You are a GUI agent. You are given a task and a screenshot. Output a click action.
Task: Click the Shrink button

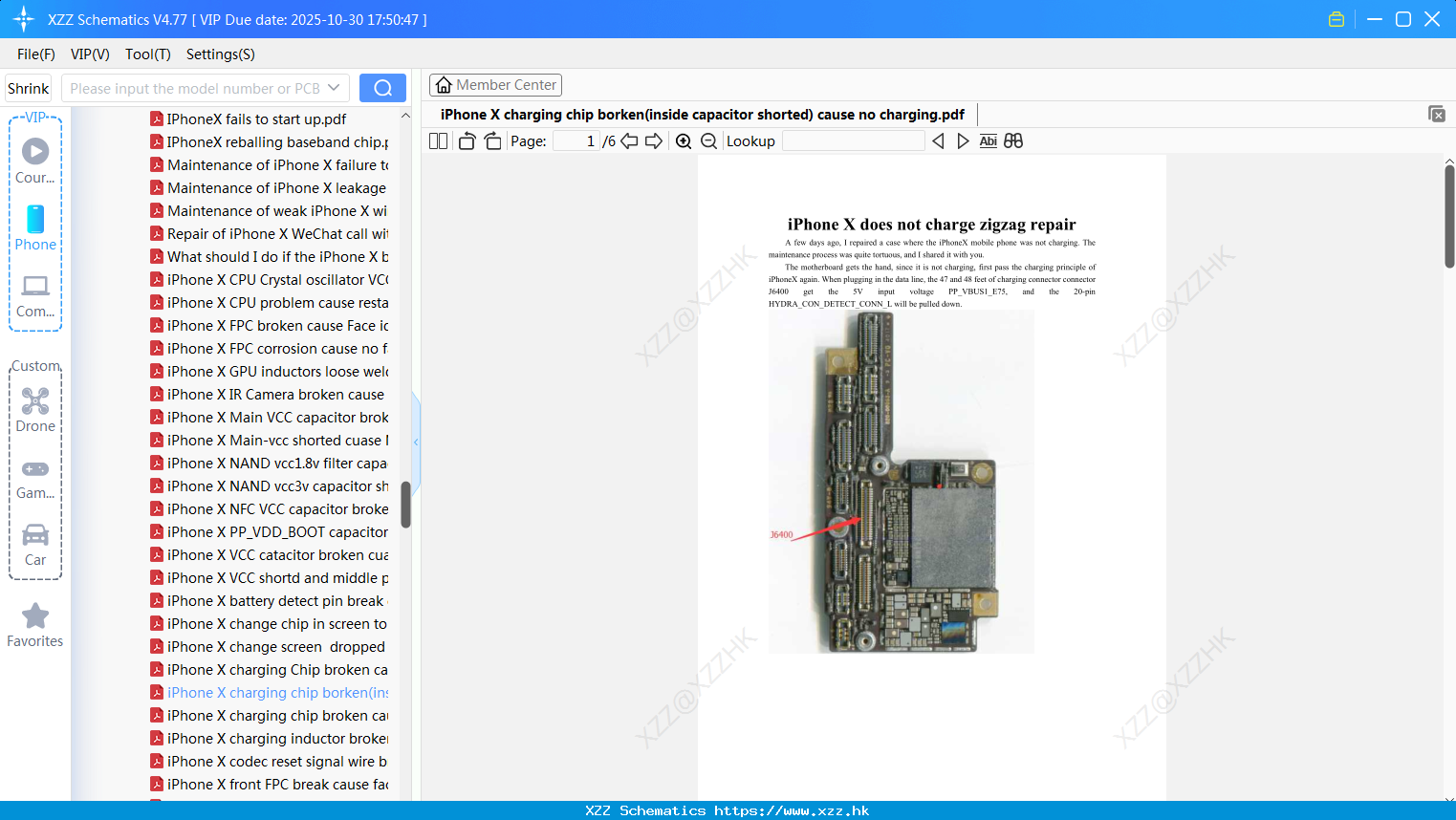(x=29, y=88)
